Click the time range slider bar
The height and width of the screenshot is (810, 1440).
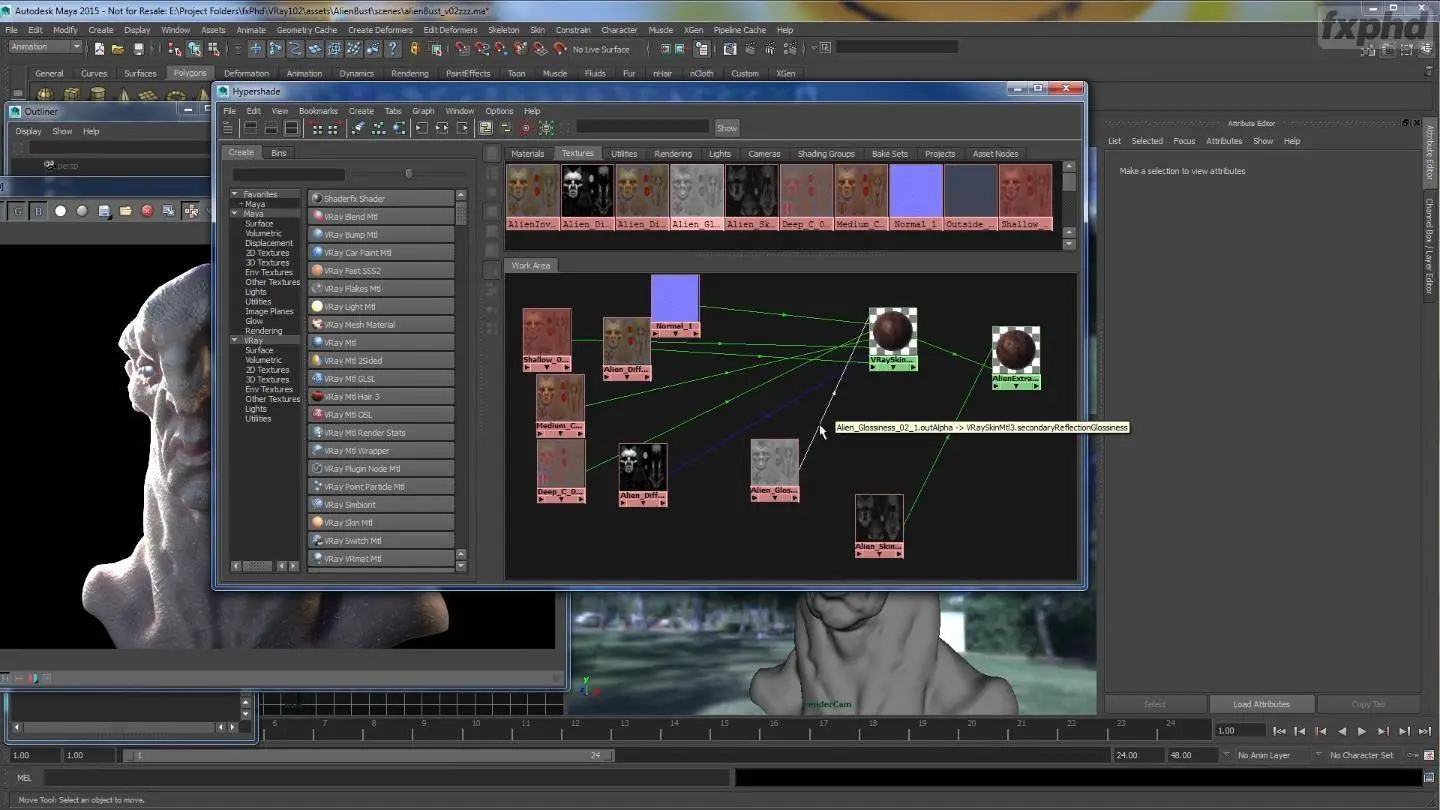(x=369, y=755)
